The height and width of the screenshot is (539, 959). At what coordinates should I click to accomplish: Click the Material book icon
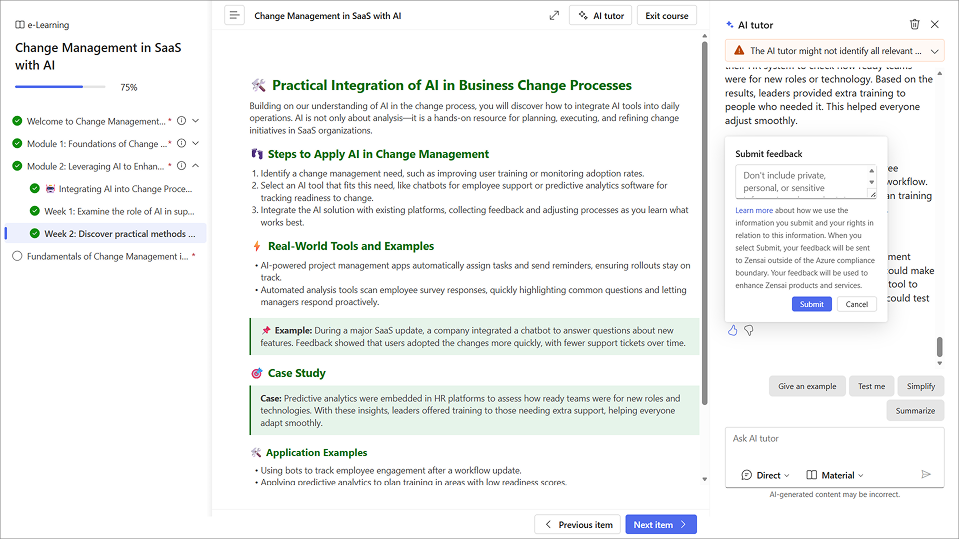pos(812,475)
